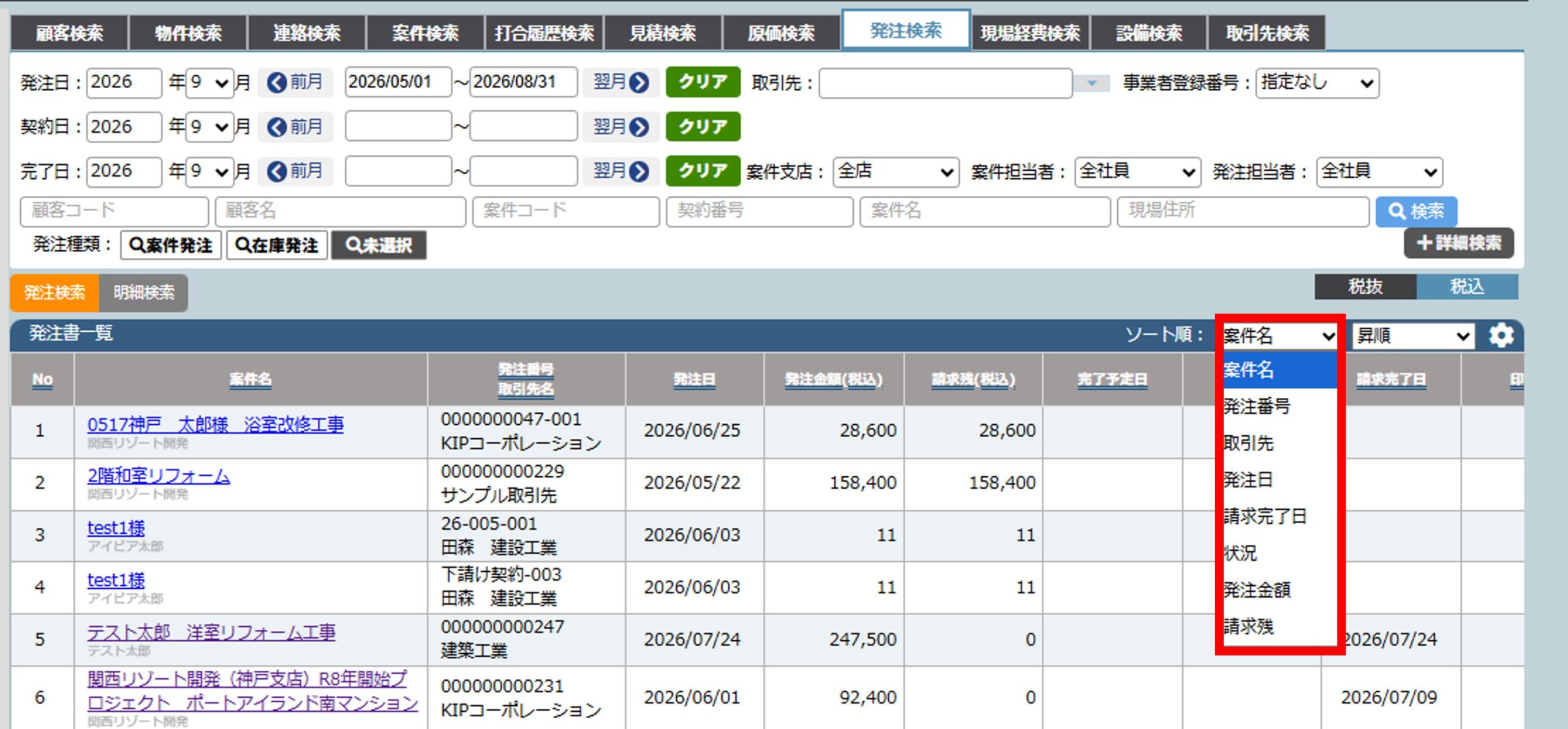Open 詳細検索 plus button

[1458, 243]
